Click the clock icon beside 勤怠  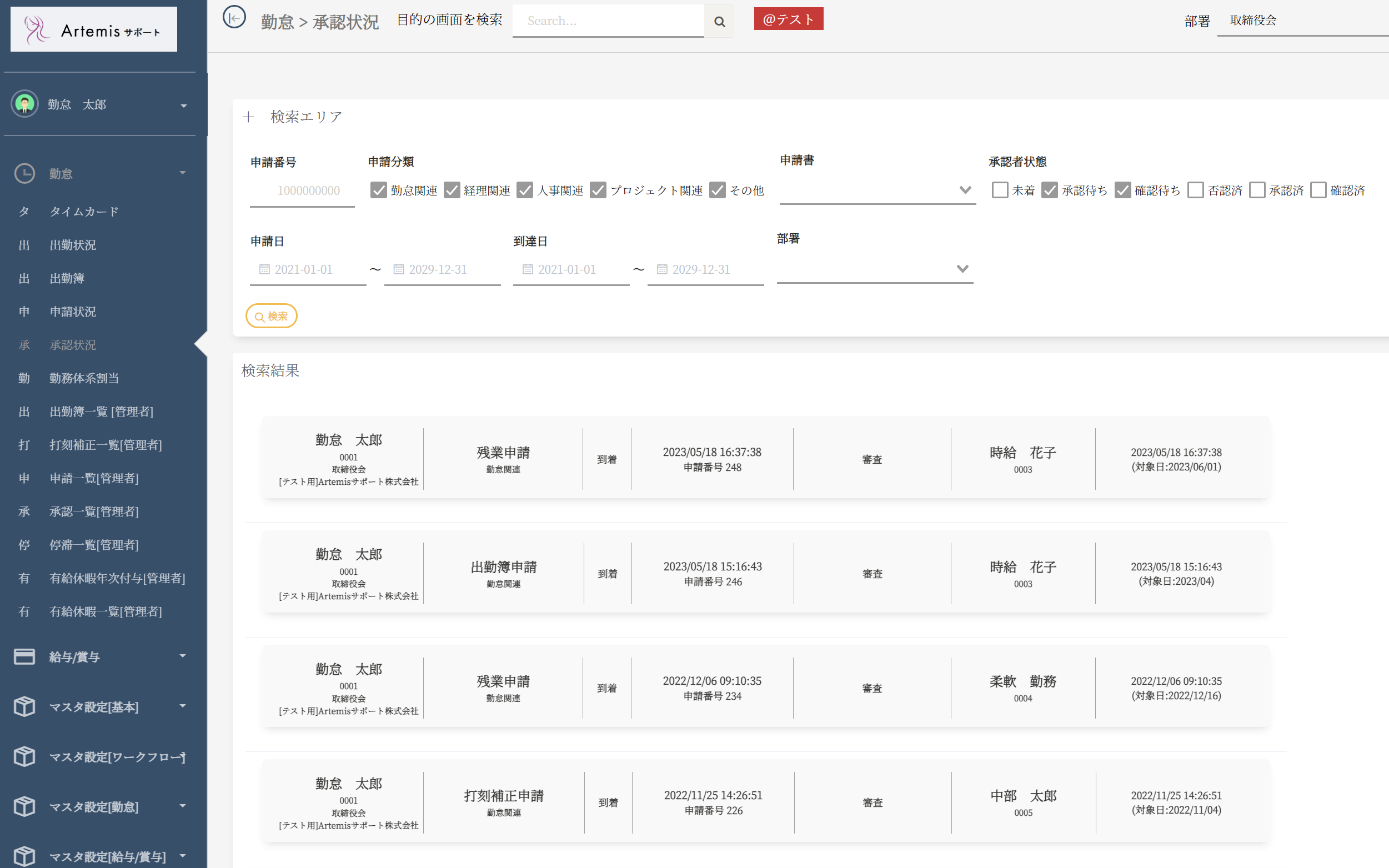pyautogui.click(x=24, y=173)
